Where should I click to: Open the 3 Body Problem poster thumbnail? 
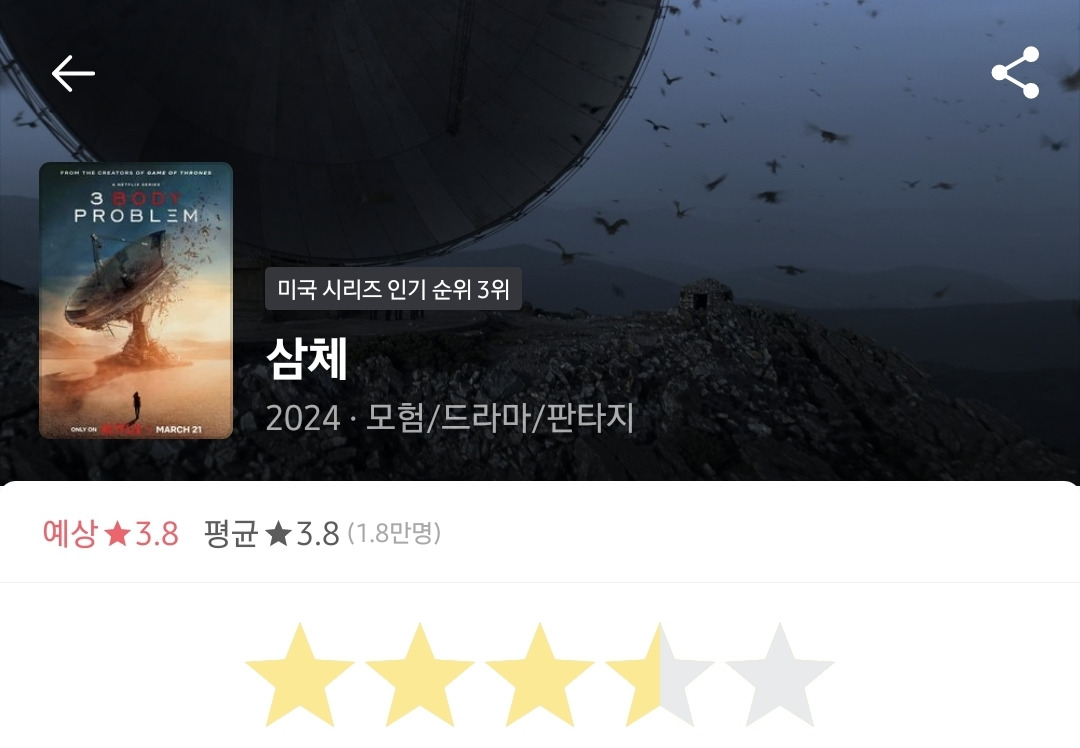pyautogui.click(x=136, y=300)
